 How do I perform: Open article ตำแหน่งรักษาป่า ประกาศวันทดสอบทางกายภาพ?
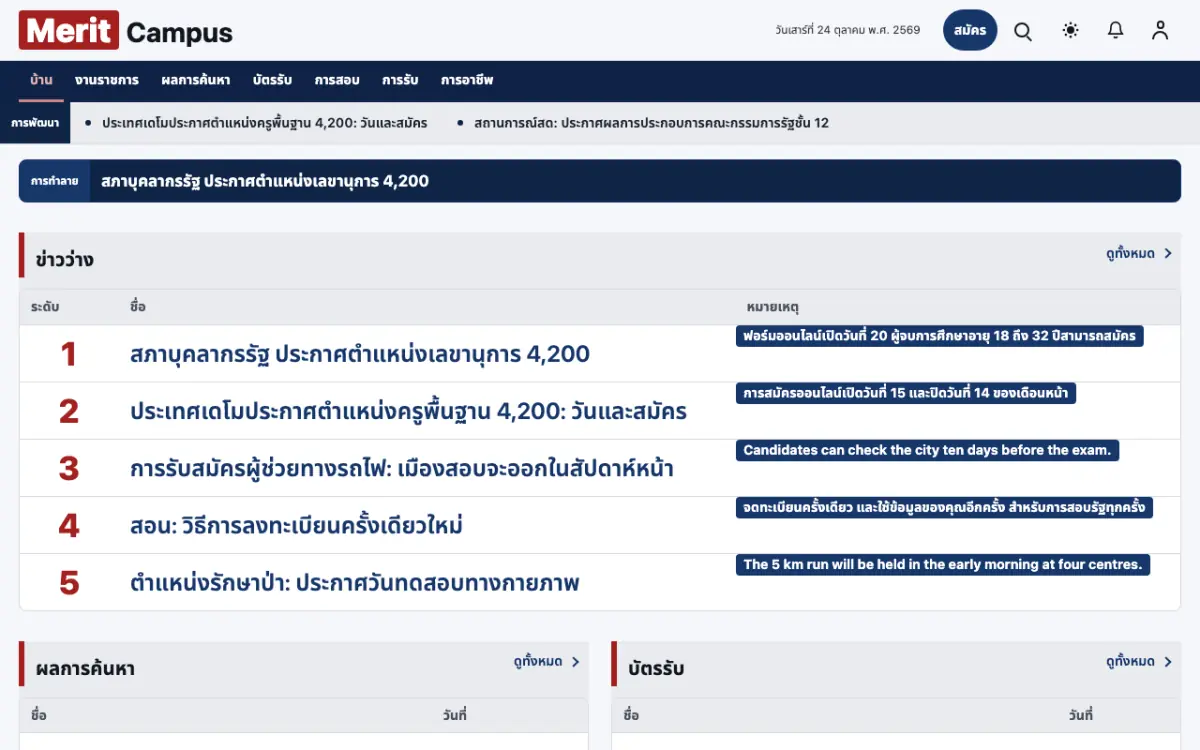click(x=355, y=582)
